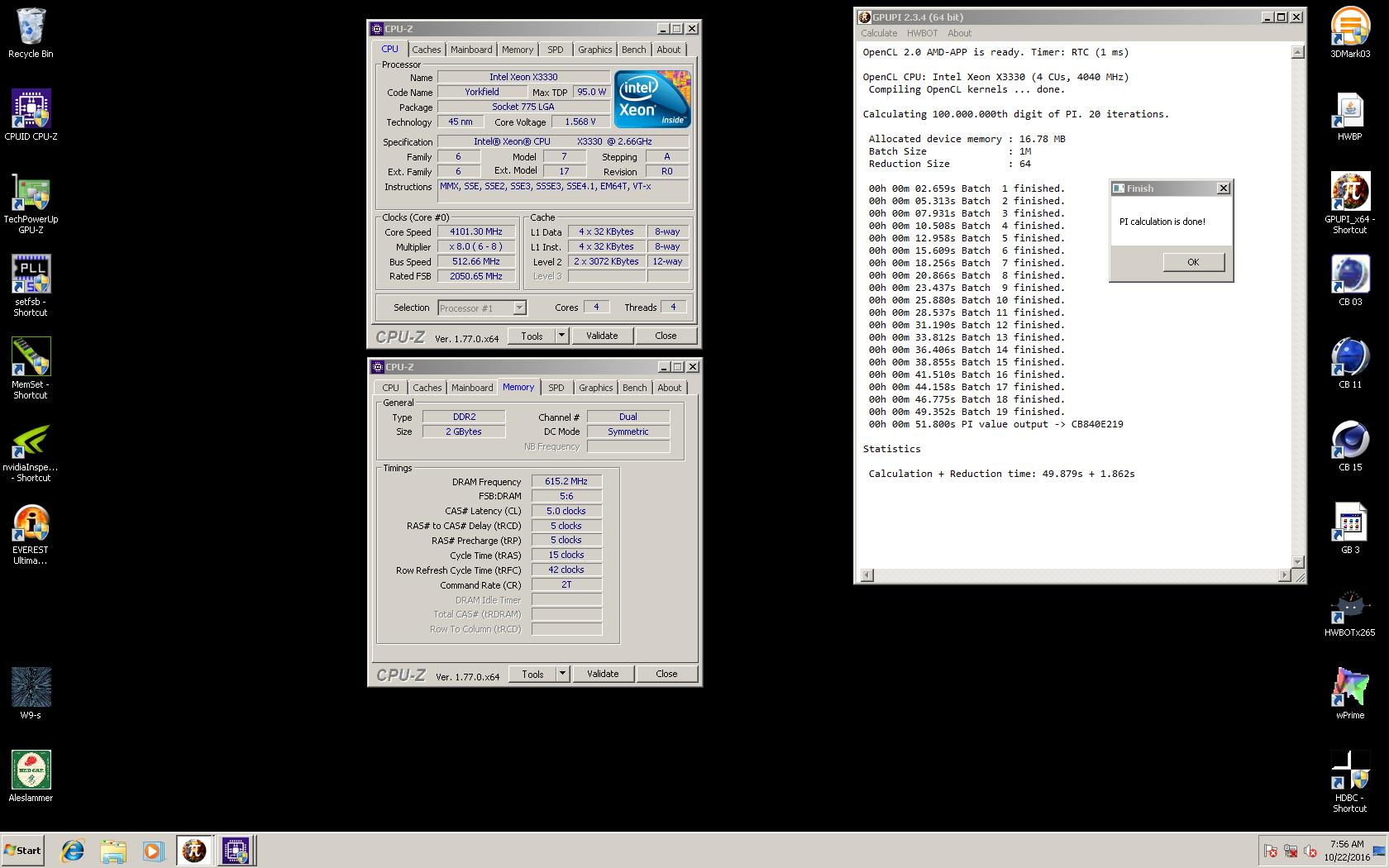Screen dimensions: 1389x868
Task: Click Close button in bottom CPU-Z window
Action: [x=666, y=674]
